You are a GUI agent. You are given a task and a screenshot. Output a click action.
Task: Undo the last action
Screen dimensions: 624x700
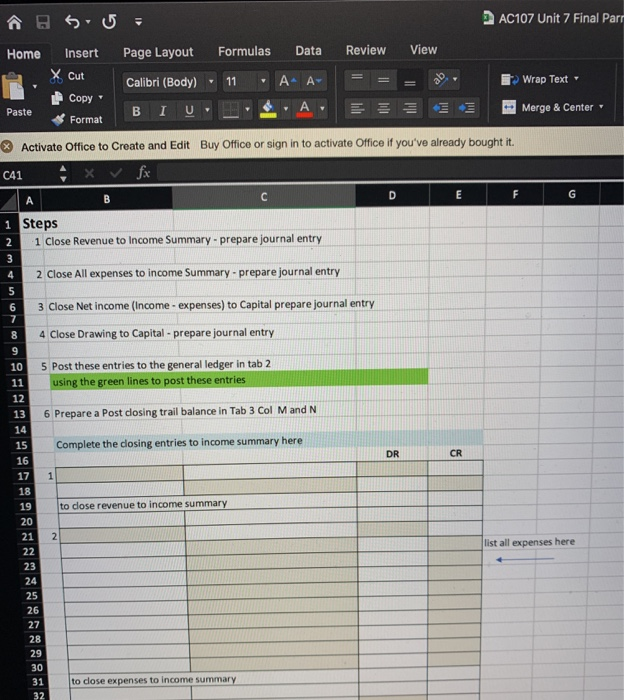click(x=72, y=21)
